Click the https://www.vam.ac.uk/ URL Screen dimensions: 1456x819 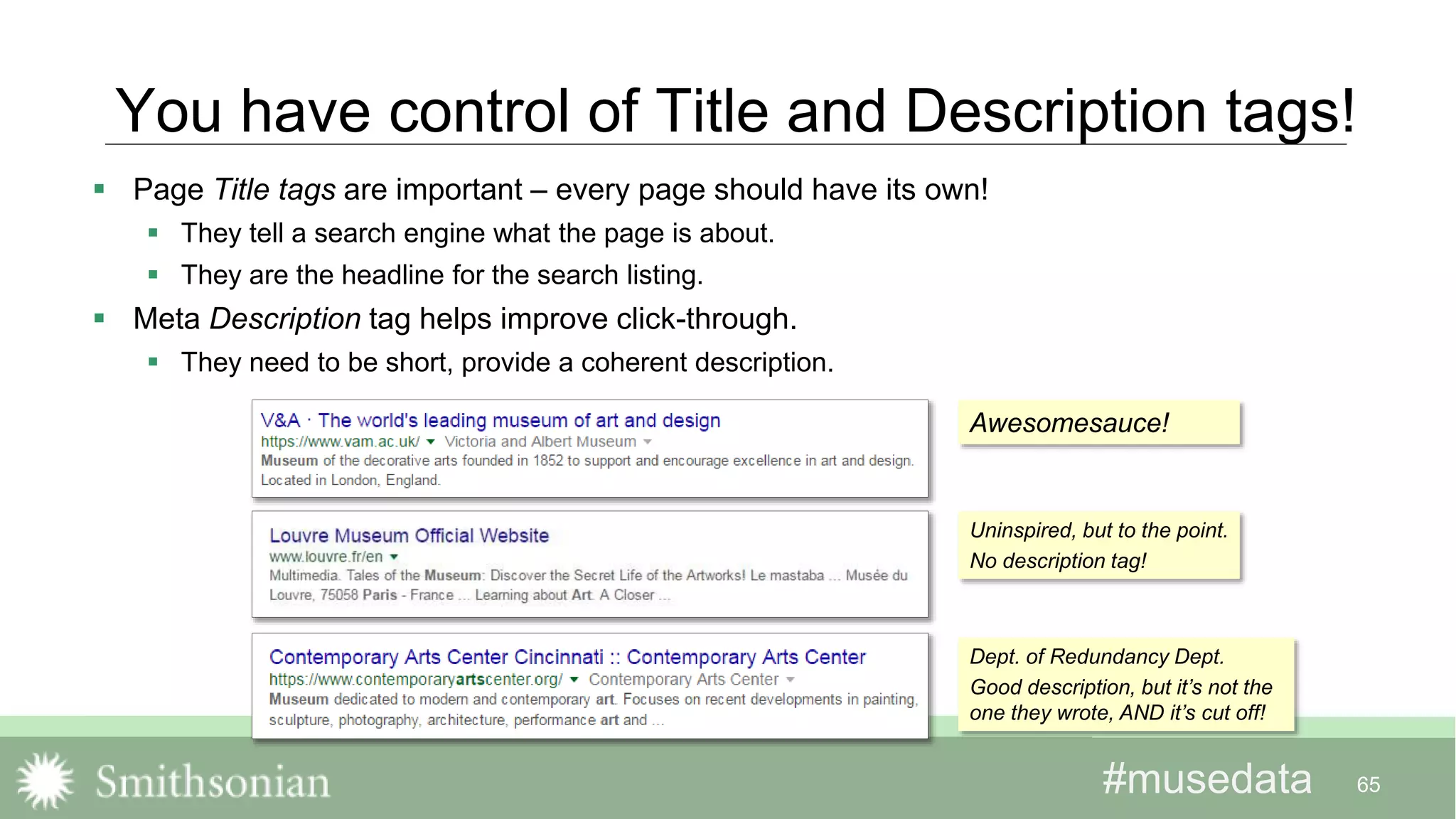[340, 441]
